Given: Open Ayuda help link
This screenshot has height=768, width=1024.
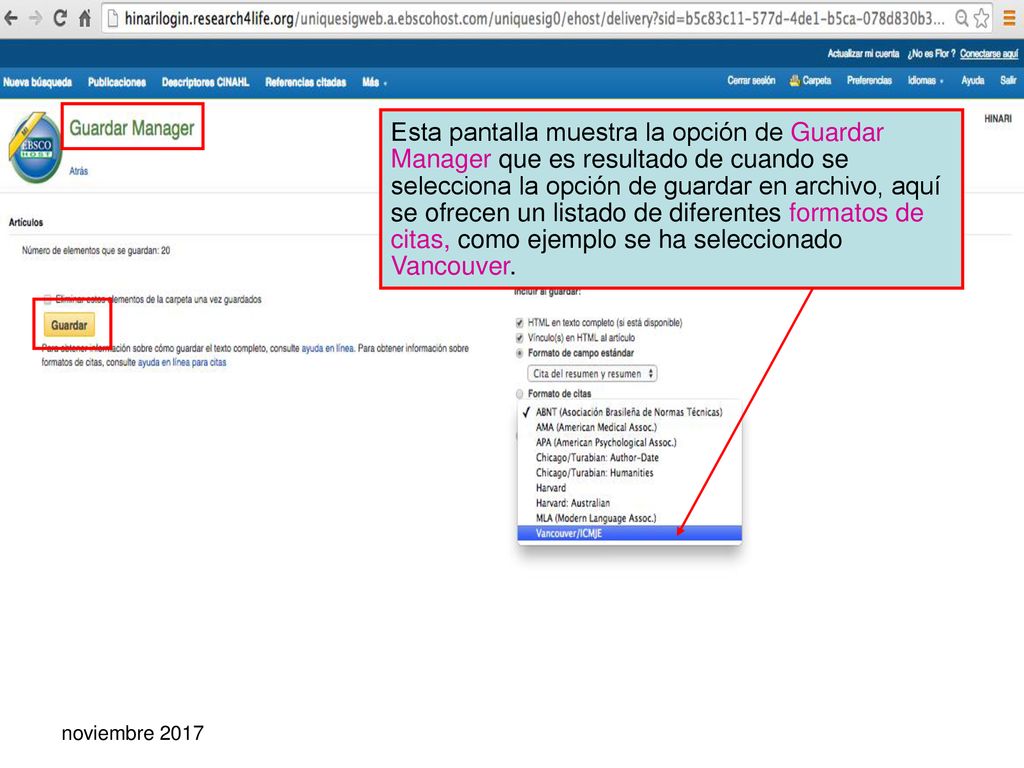Looking at the screenshot, I should point(972,80).
